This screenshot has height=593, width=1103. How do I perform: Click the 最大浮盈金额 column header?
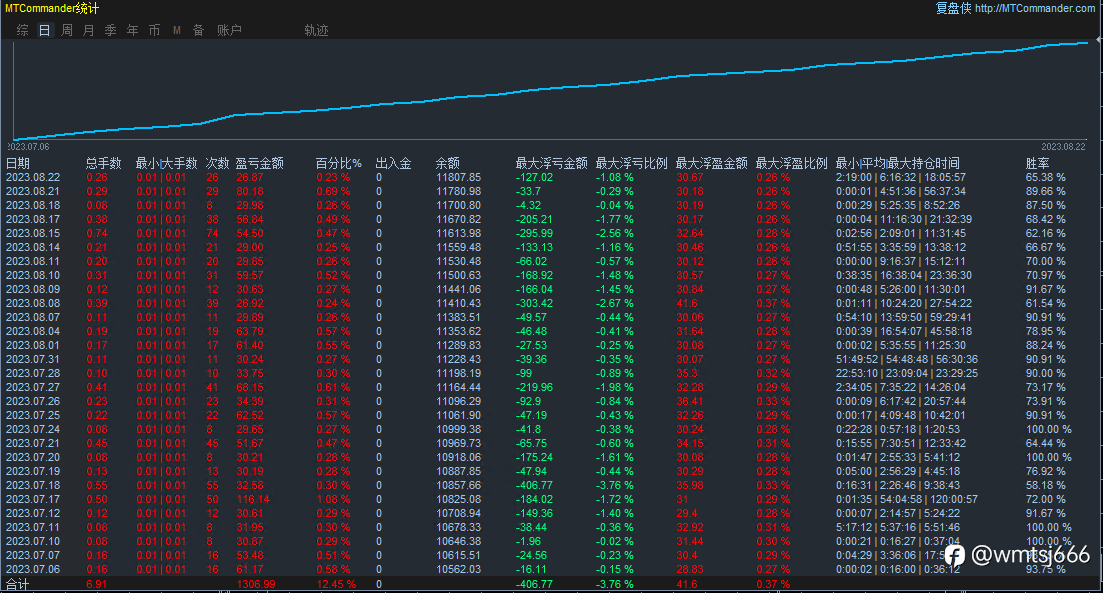(711, 163)
